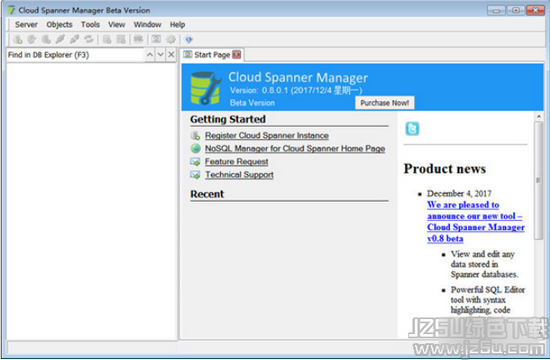The image size is (550, 360).
Task: Click the Recent heading
Action: pyautogui.click(x=207, y=194)
